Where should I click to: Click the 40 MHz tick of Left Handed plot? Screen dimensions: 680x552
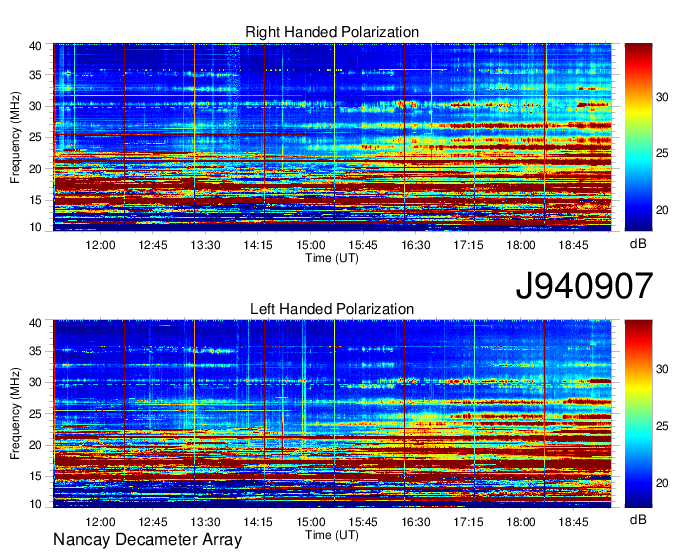pos(35,323)
